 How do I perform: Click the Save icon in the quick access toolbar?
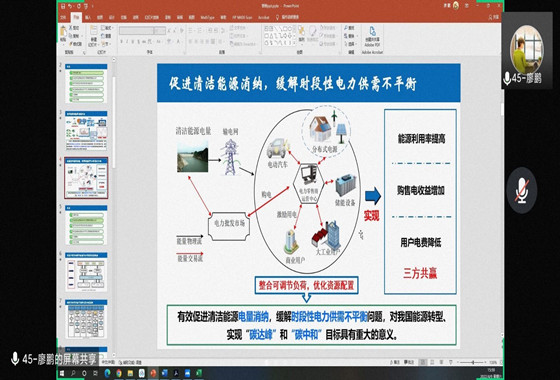pos(63,6)
